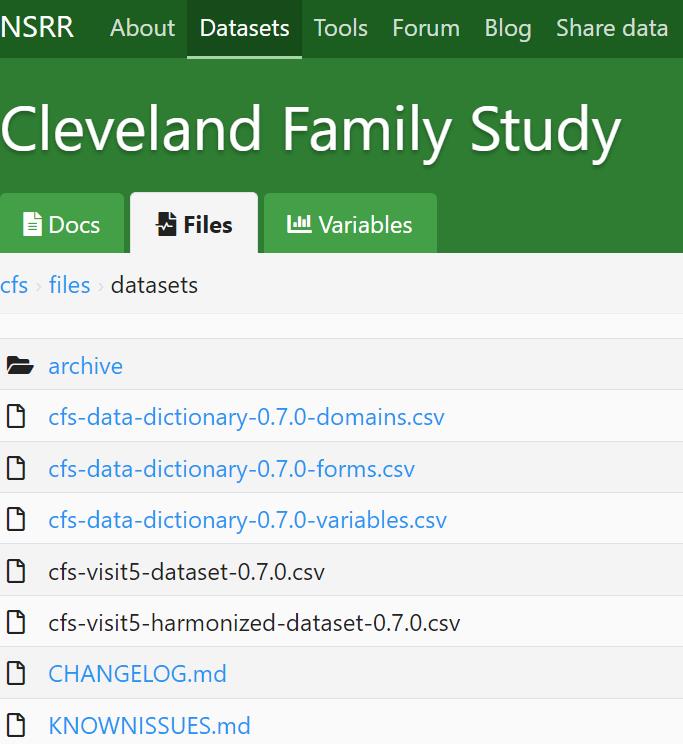Go to files breadcrumb link

pos(69,285)
